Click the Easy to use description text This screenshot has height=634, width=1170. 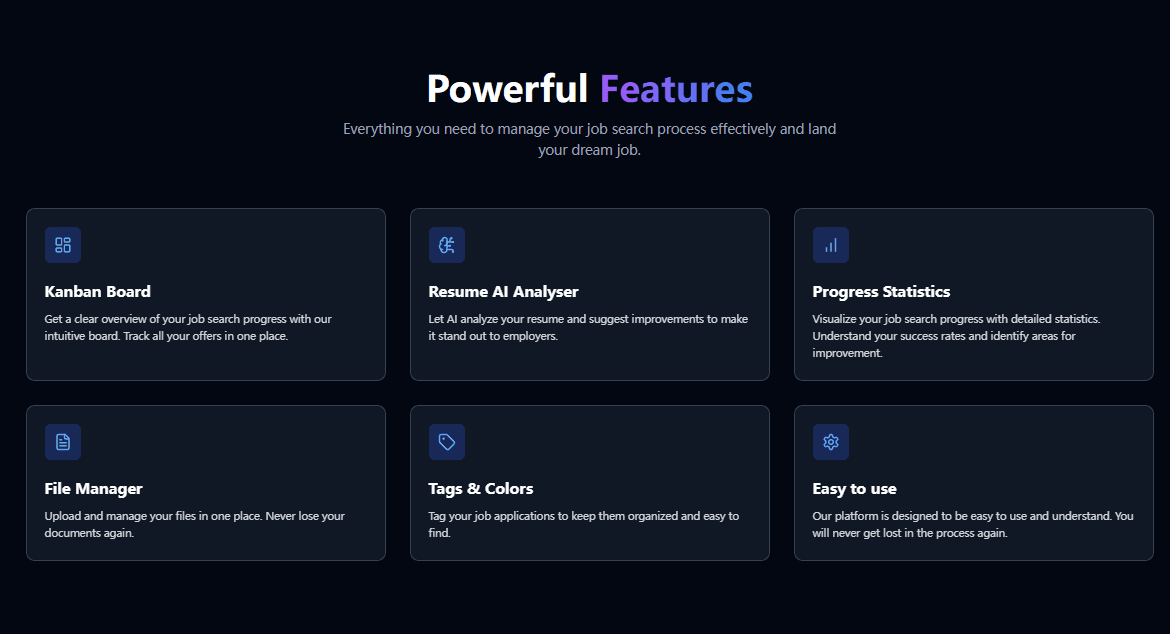pyautogui.click(x=973, y=524)
